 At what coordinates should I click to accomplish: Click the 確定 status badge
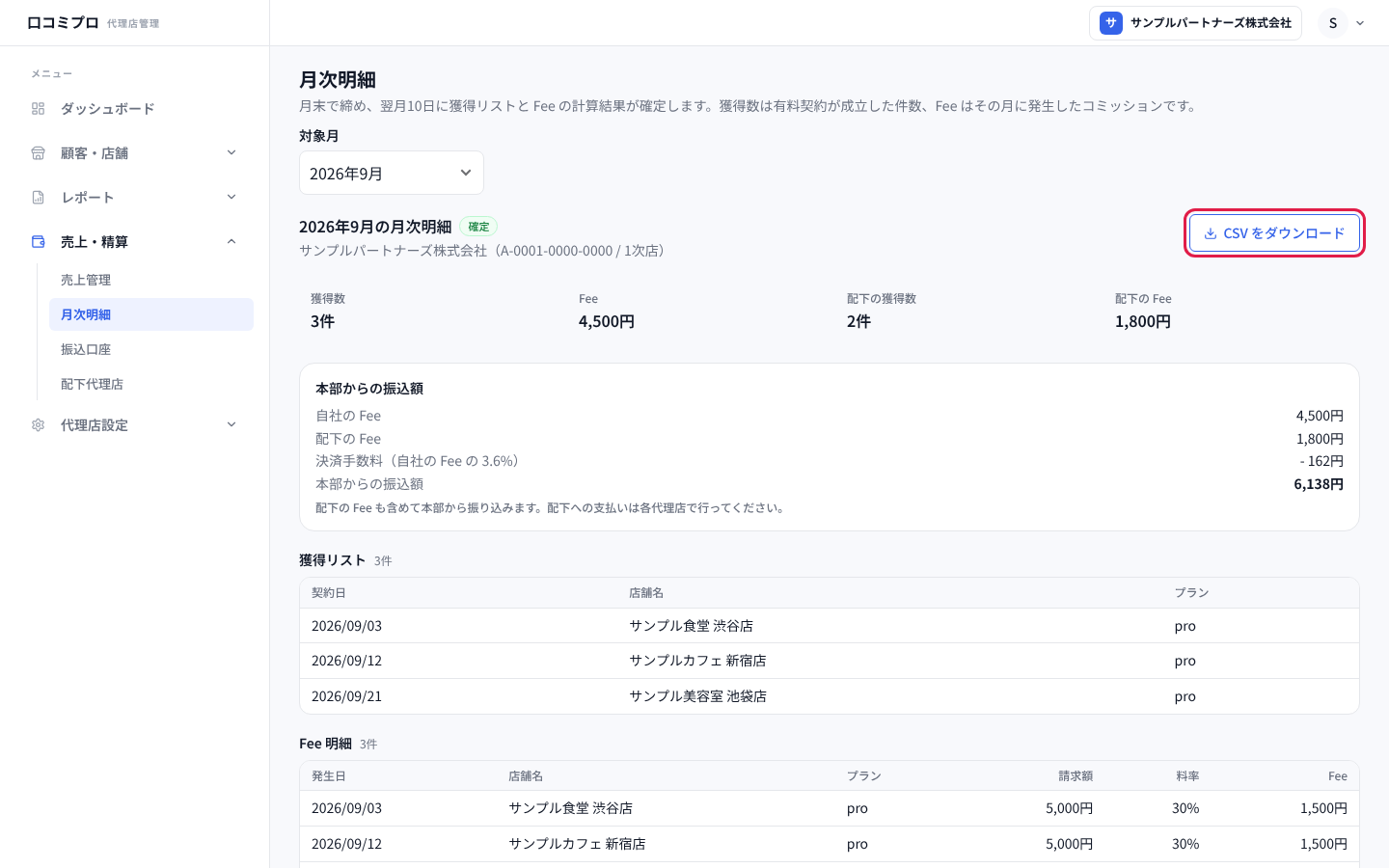(478, 227)
